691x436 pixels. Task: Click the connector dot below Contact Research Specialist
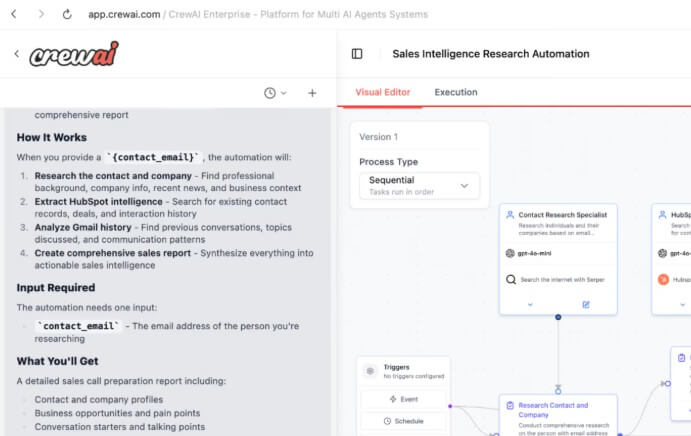point(558,317)
